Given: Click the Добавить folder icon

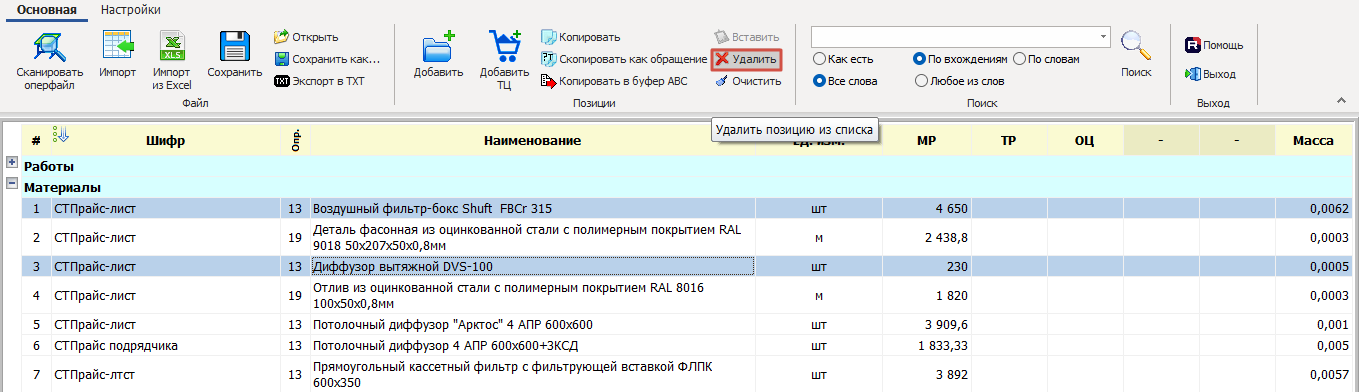Looking at the screenshot, I should pyautogui.click(x=438, y=46).
